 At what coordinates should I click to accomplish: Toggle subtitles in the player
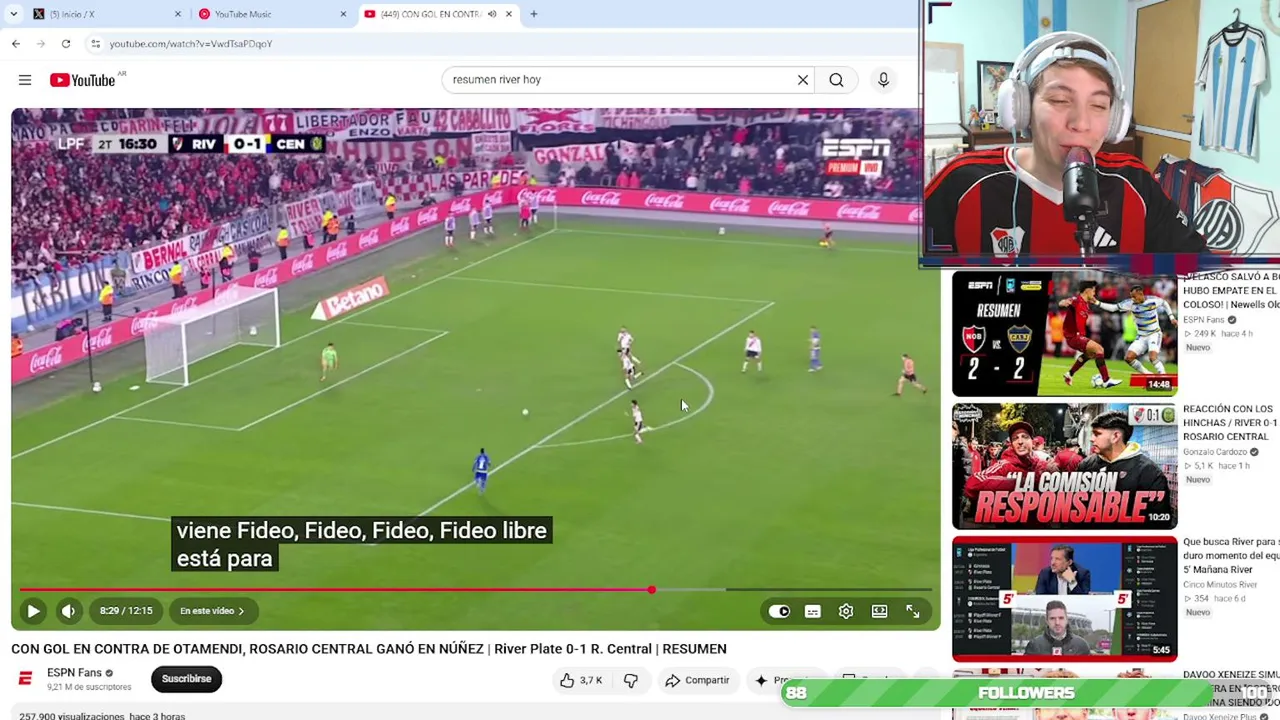tap(812, 611)
